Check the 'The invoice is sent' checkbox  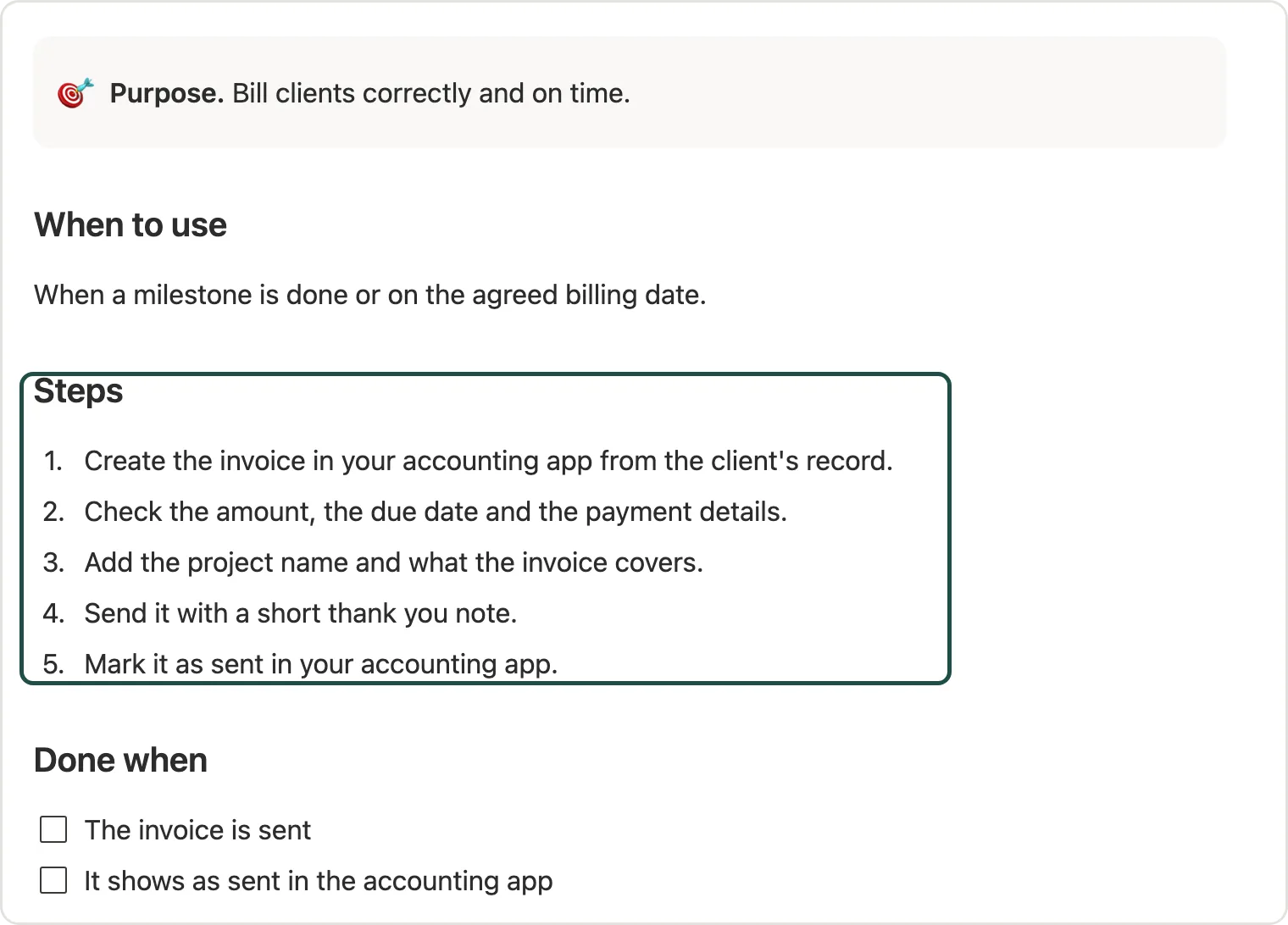coord(53,829)
